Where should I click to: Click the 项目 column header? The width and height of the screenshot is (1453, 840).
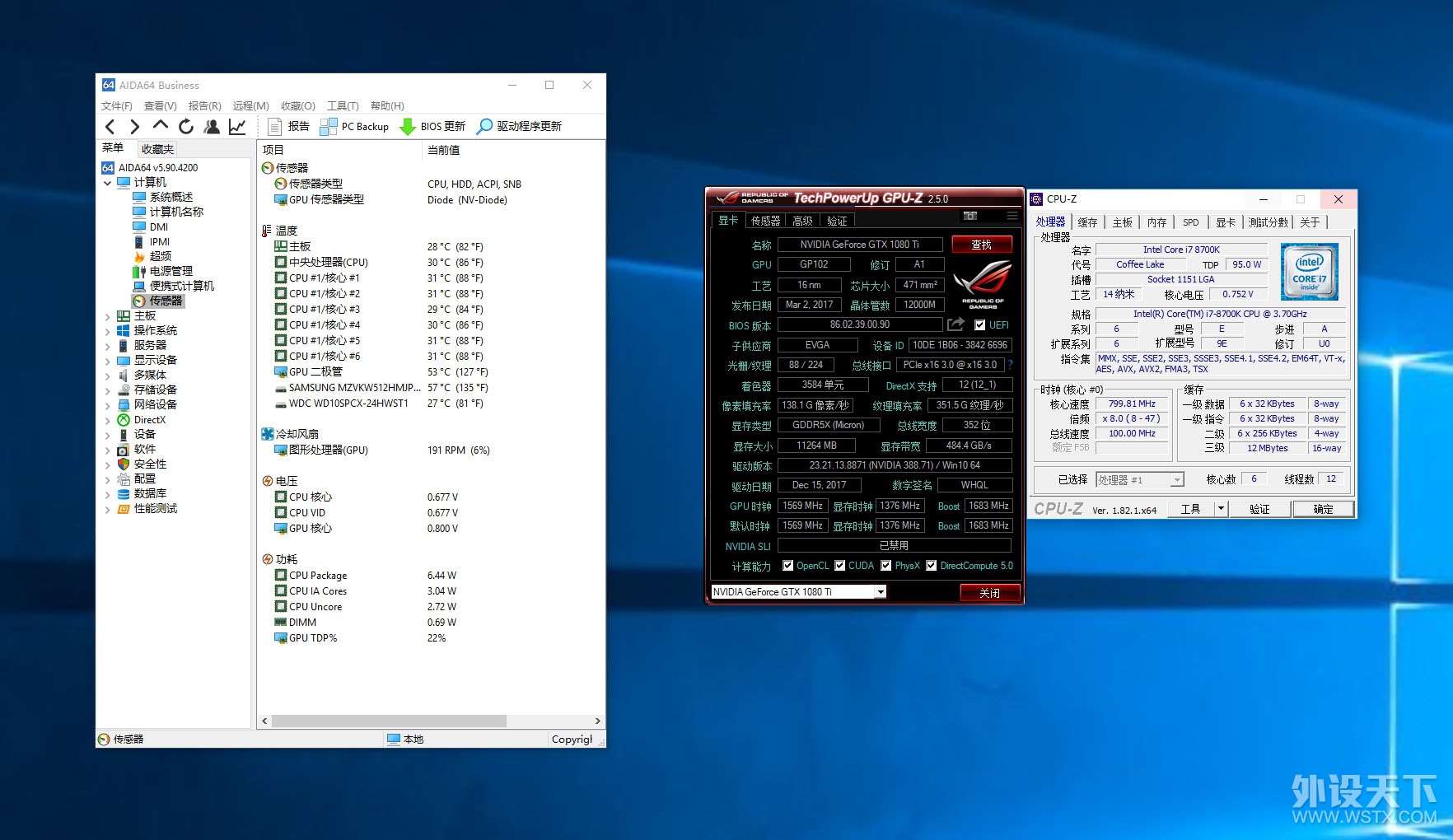point(339,150)
